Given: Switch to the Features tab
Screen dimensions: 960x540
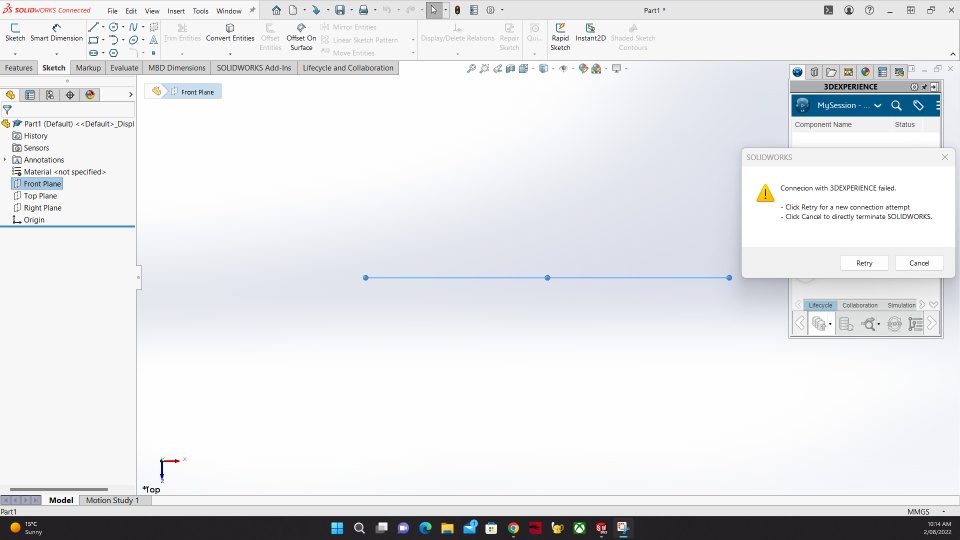Looking at the screenshot, I should pyautogui.click(x=18, y=68).
